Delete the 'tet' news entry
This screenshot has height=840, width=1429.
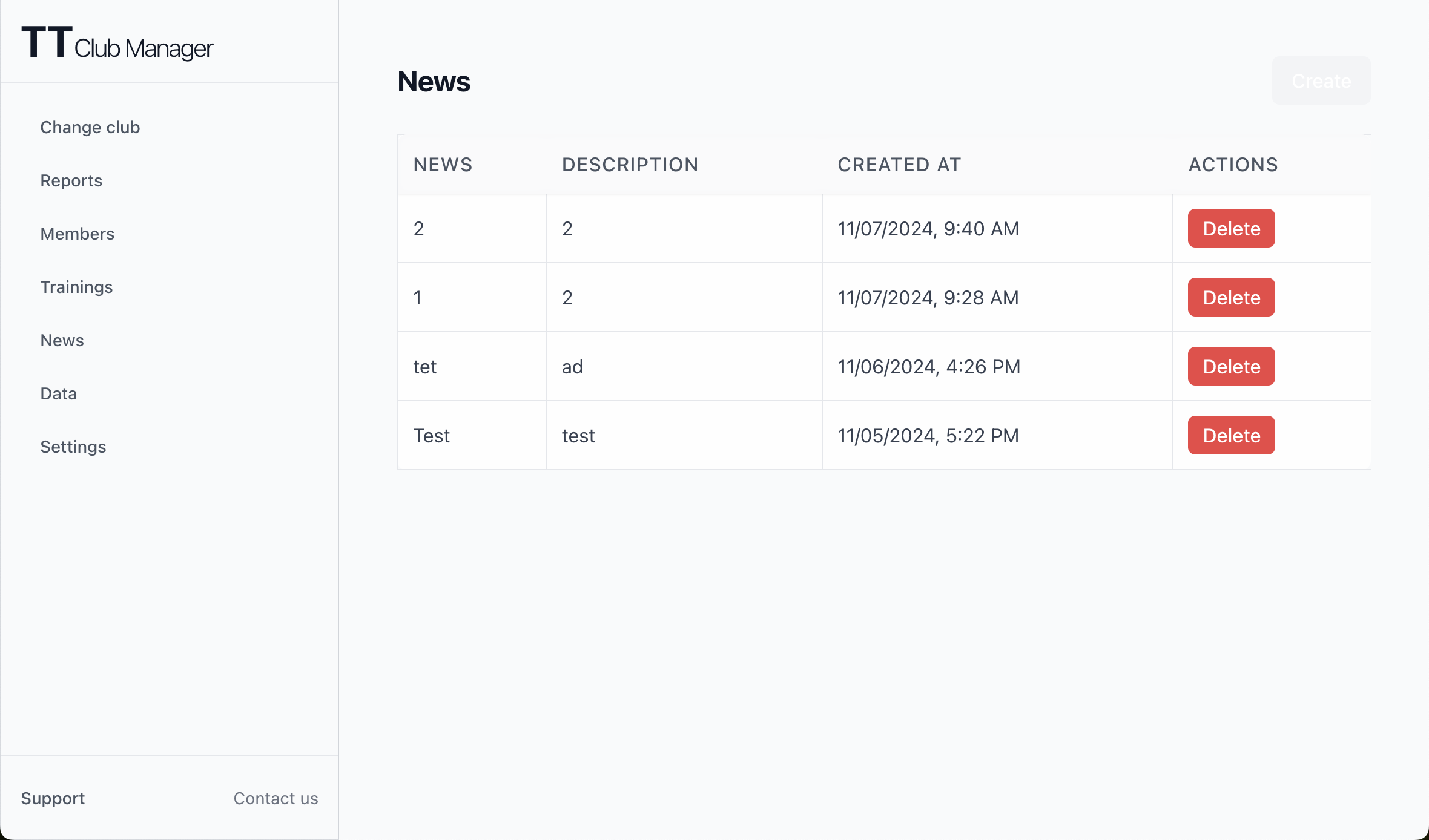pos(1231,367)
